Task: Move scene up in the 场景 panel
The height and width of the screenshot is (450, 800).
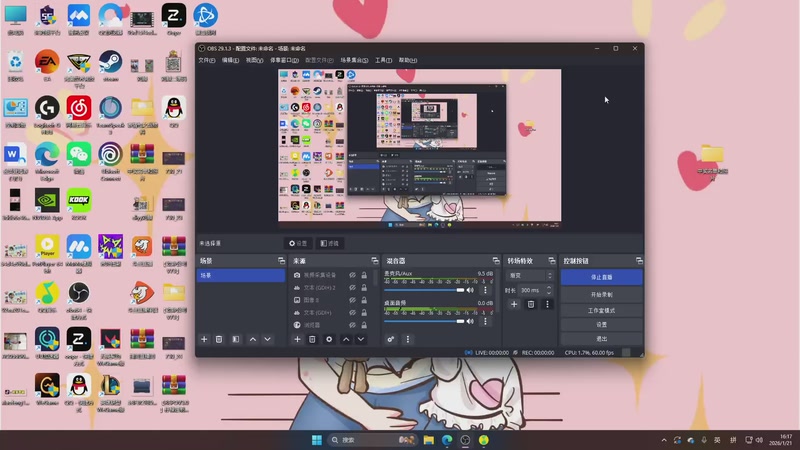Action: pyautogui.click(x=253, y=339)
